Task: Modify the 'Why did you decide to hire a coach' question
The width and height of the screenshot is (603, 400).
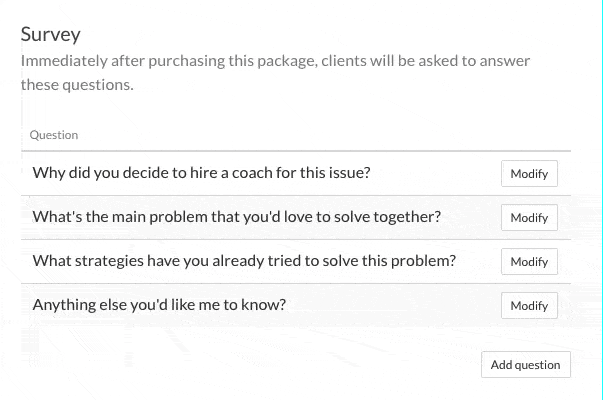Action: pyautogui.click(x=529, y=173)
